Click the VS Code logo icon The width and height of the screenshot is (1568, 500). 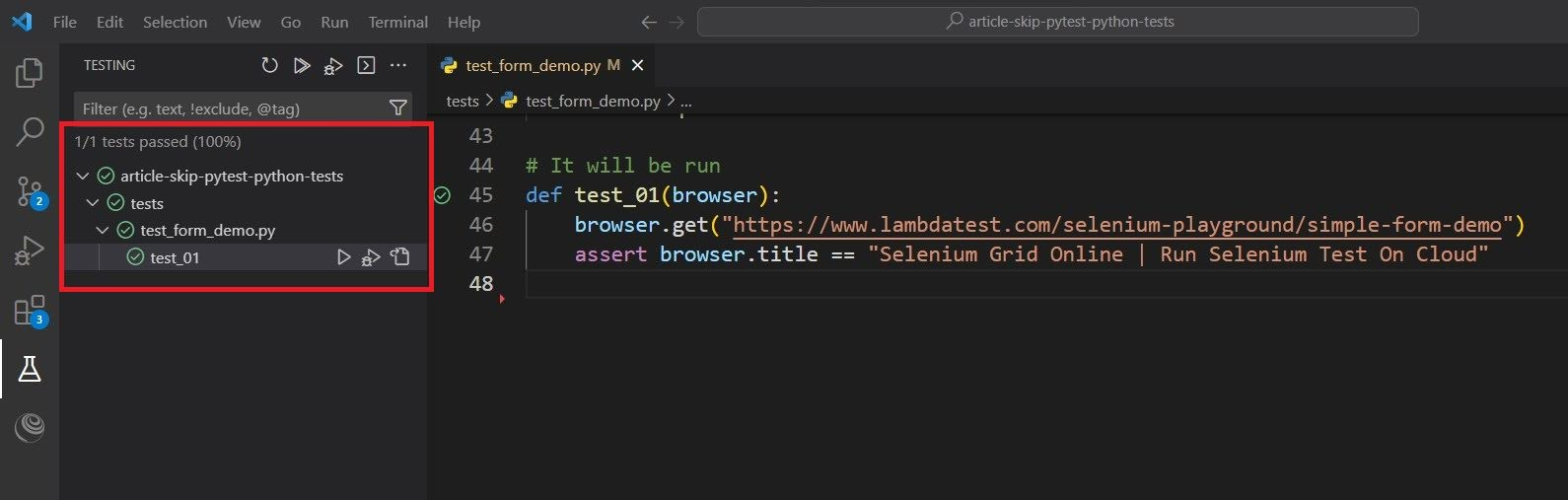pos(22,22)
